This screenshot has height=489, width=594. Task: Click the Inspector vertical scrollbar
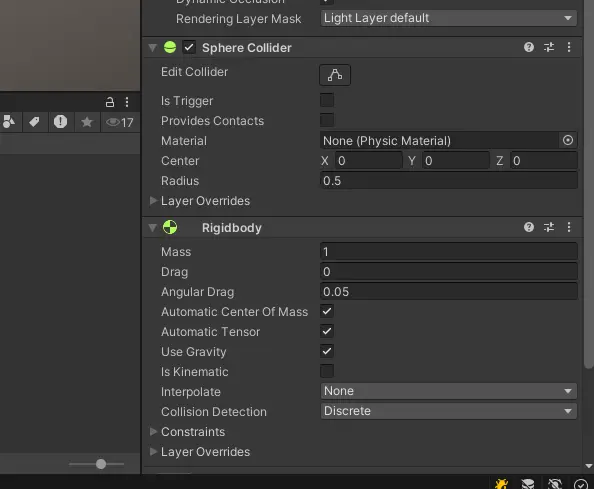pos(588,184)
